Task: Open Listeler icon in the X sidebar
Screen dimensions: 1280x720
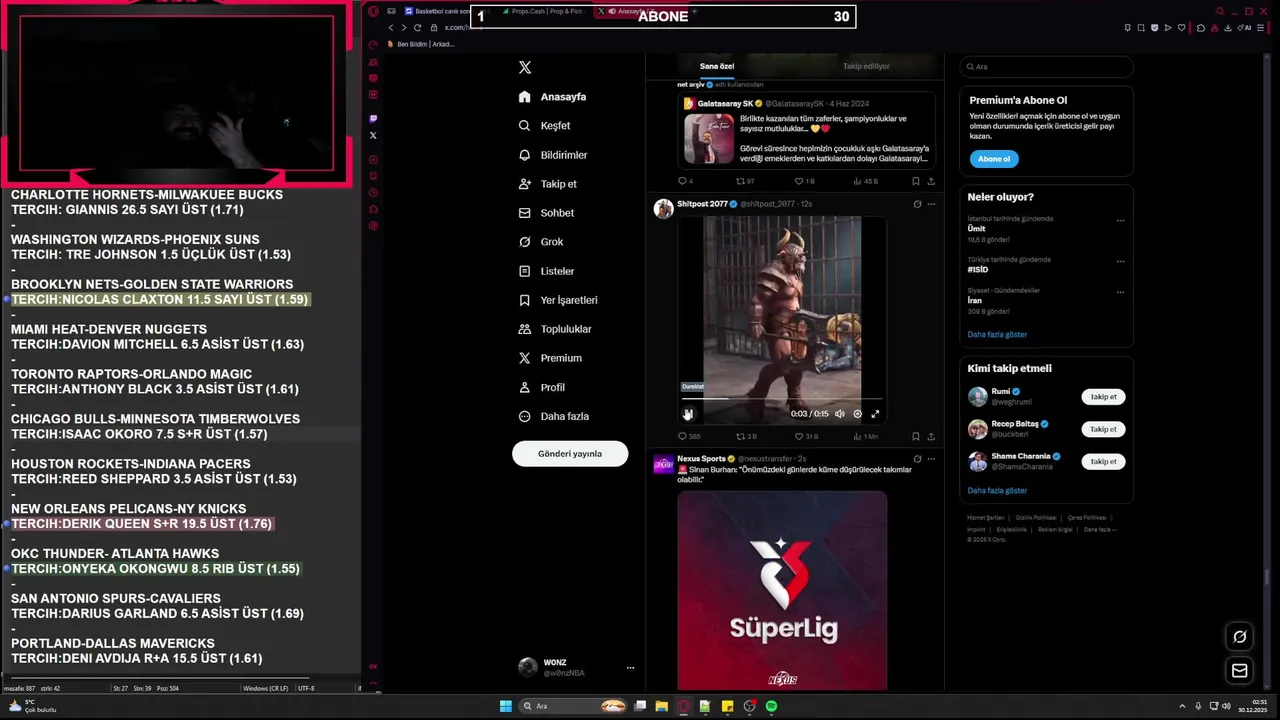Action: pos(525,271)
